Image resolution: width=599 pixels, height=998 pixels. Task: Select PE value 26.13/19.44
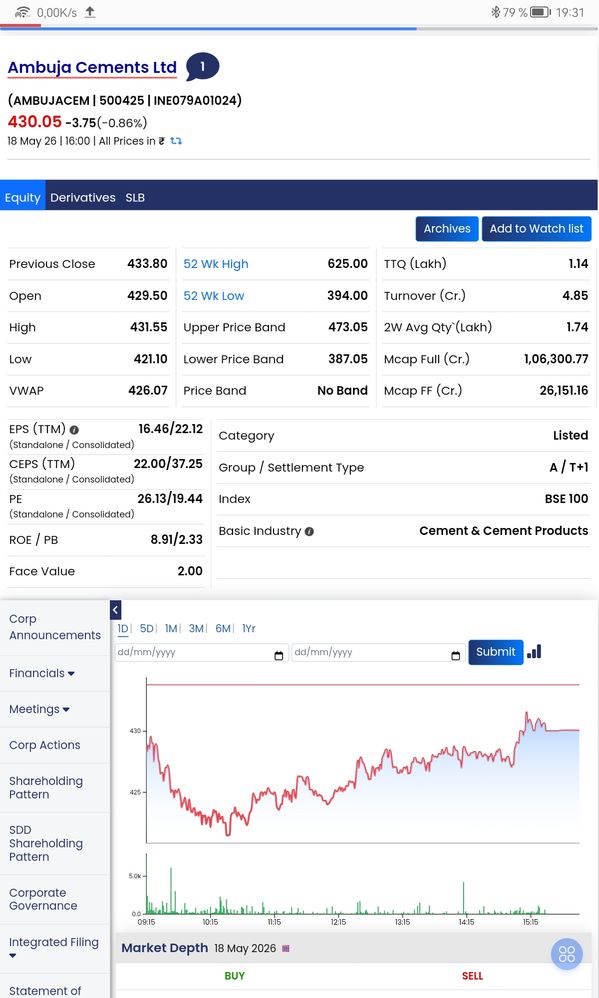pyautogui.click(x=170, y=499)
